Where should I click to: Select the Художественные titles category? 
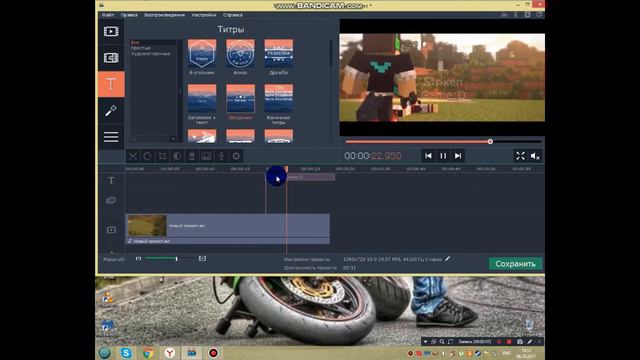pyautogui.click(x=151, y=53)
